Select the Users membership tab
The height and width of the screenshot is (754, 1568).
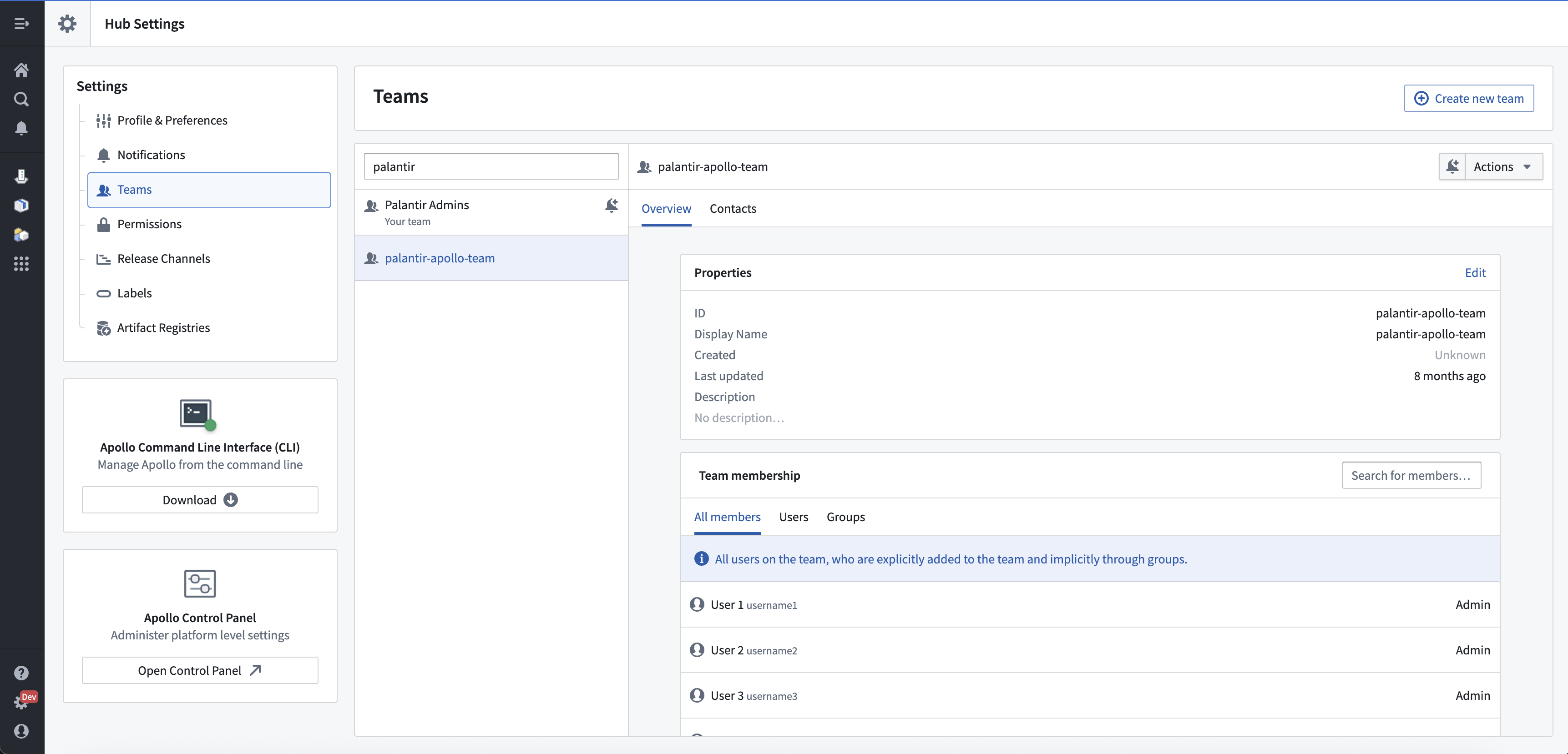click(793, 517)
